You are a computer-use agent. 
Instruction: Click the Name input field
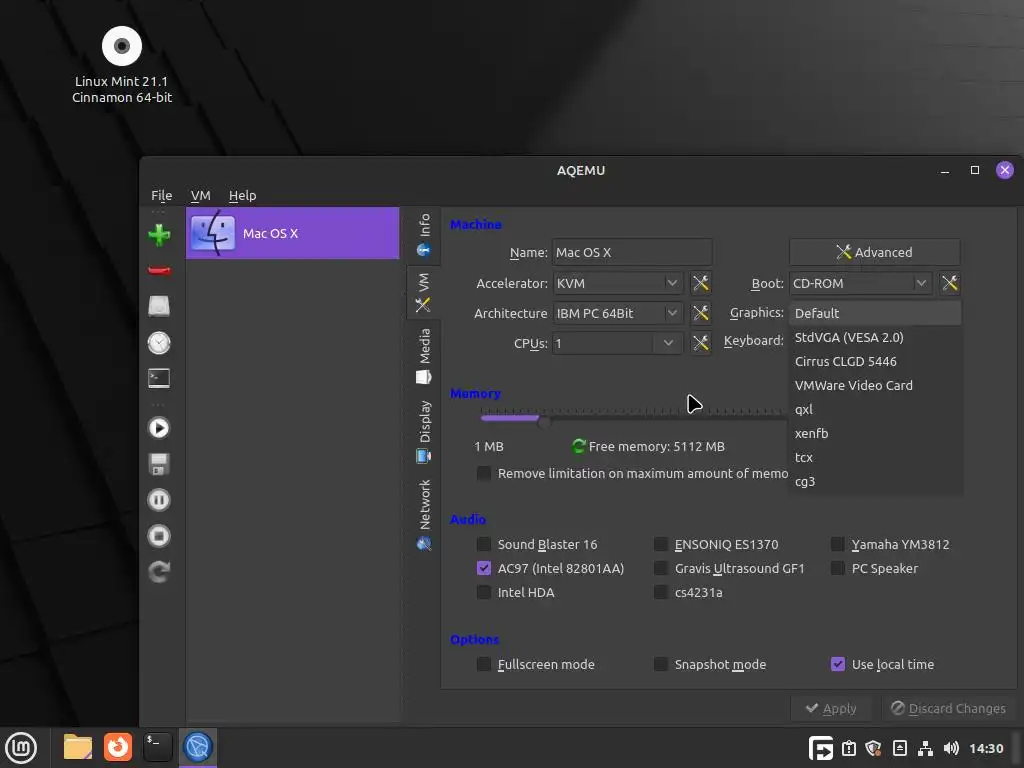click(x=632, y=253)
